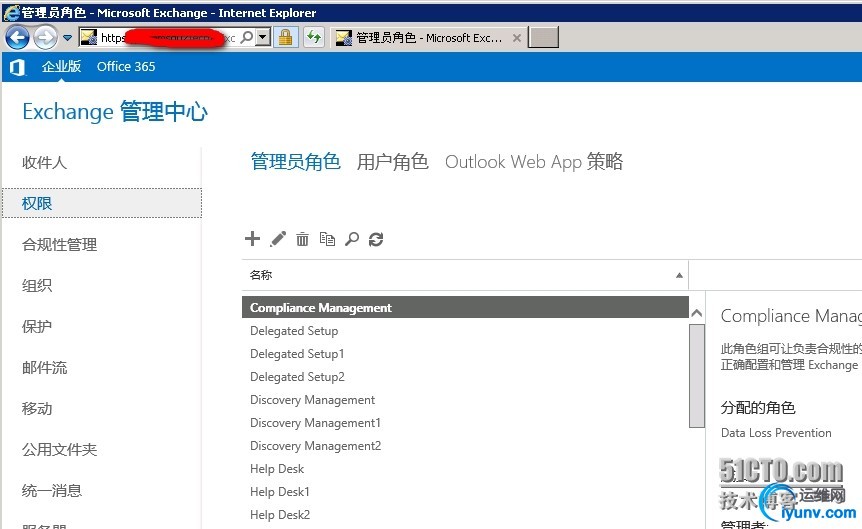
Task: Click the pencil edit icon
Action: point(278,239)
